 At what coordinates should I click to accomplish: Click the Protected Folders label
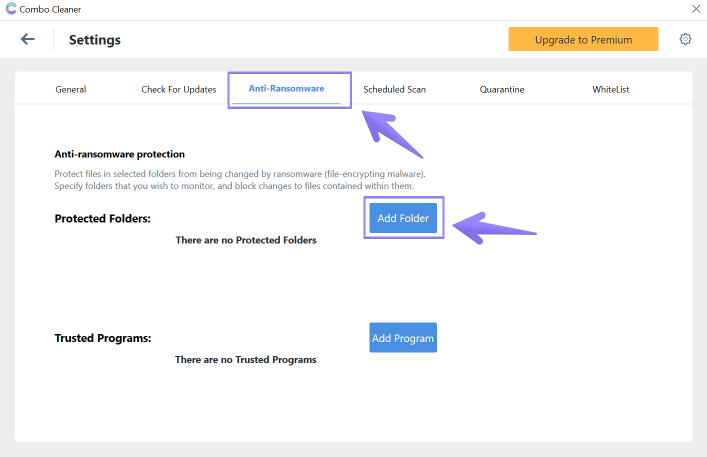coord(102,218)
